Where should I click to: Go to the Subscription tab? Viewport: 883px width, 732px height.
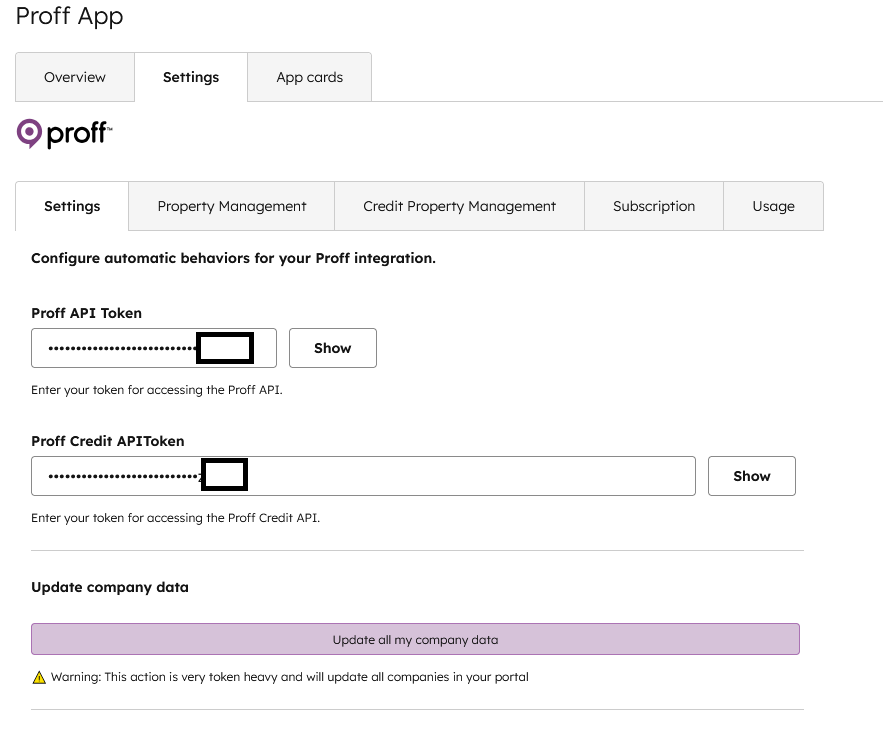(x=654, y=206)
